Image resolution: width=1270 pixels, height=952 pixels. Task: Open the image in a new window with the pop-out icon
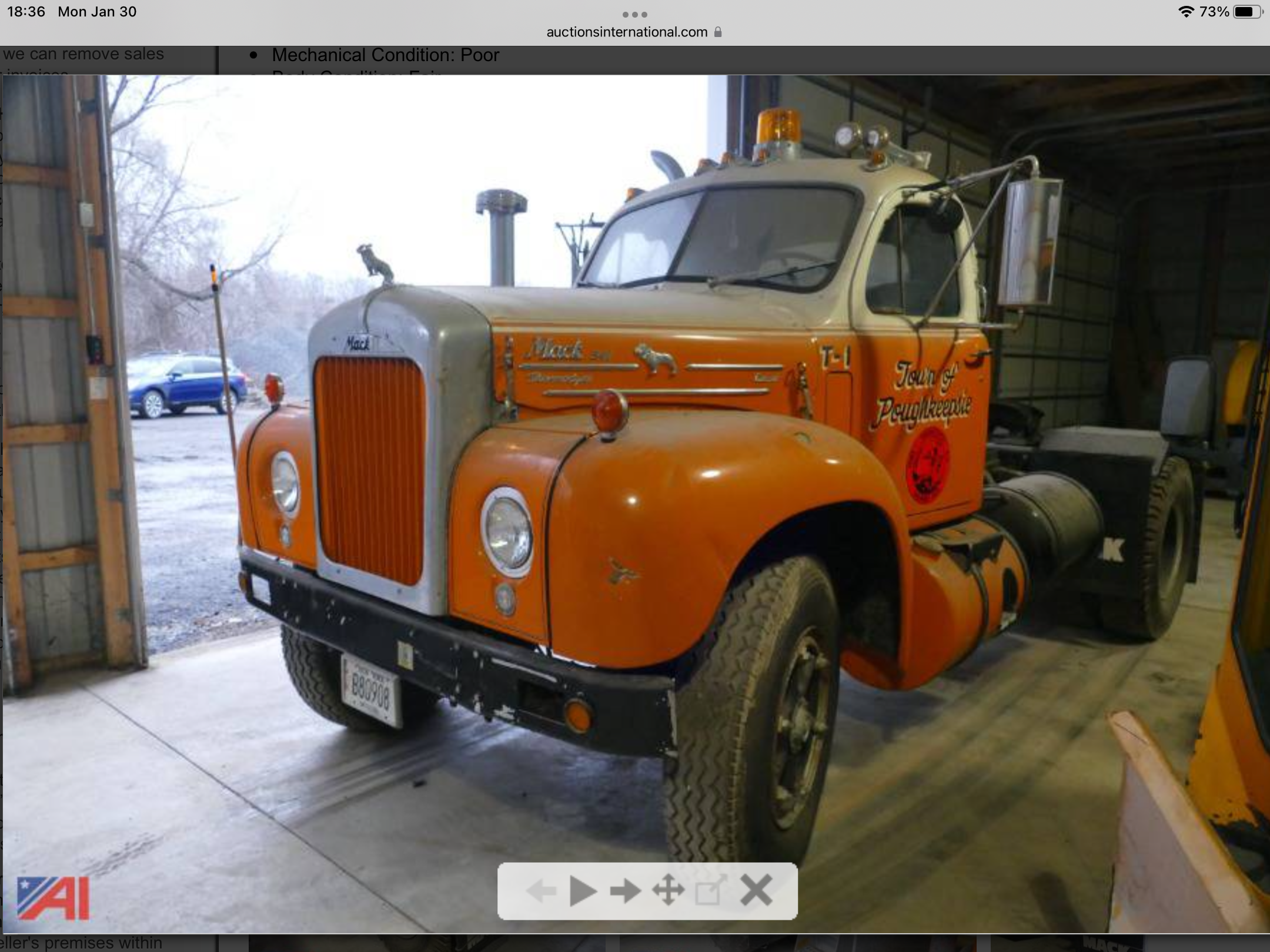click(x=710, y=890)
